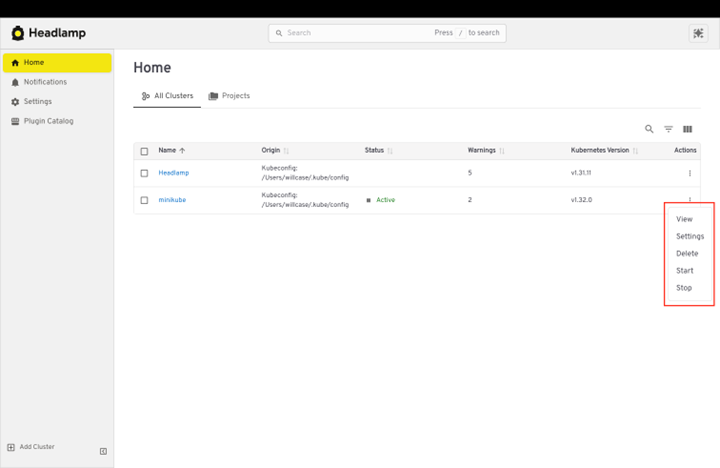
Task: Select the minikube row checkbox
Action: (x=144, y=200)
